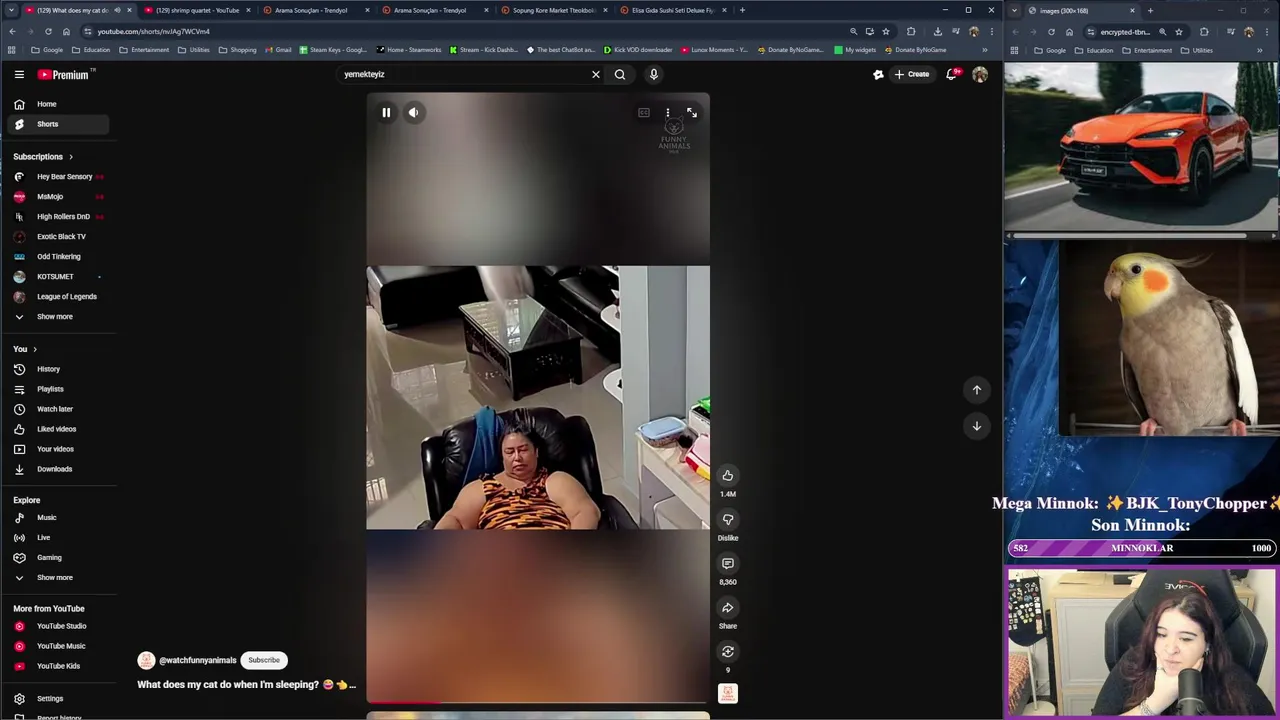Dislike the Short with the thumbs-down icon
Screen dimensions: 1280x720
tap(728, 519)
